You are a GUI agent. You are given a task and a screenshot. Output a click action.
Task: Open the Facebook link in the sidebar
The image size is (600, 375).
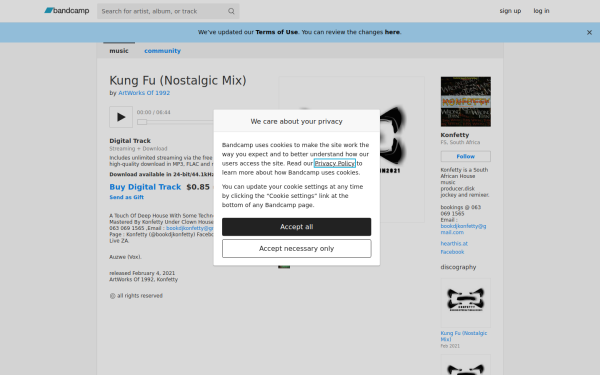[452, 252]
